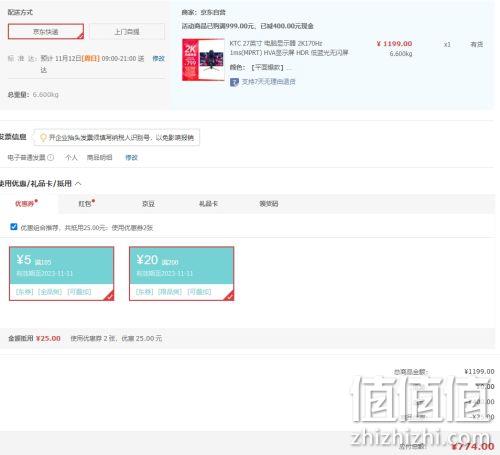
Task: Choose the 上门自提 pickup option
Action: 127,32
